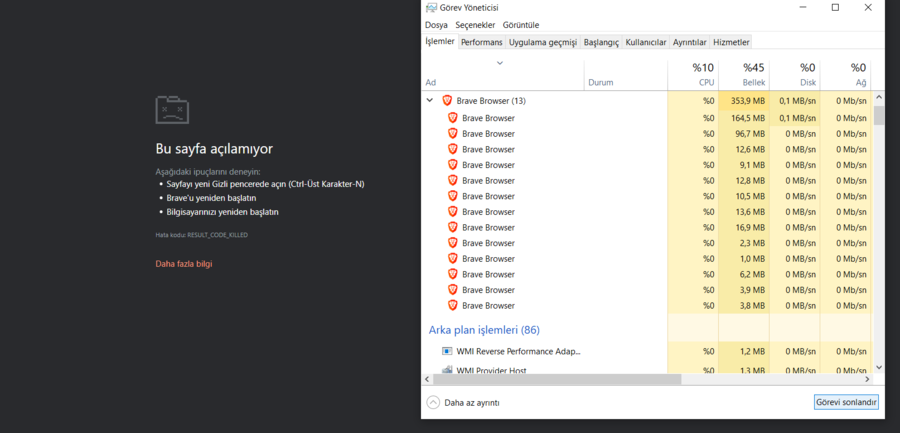Image resolution: width=900 pixels, height=433 pixels.
Task: Click the RESULT_CODE_KILLED error code text
Action: click(218, 235)
